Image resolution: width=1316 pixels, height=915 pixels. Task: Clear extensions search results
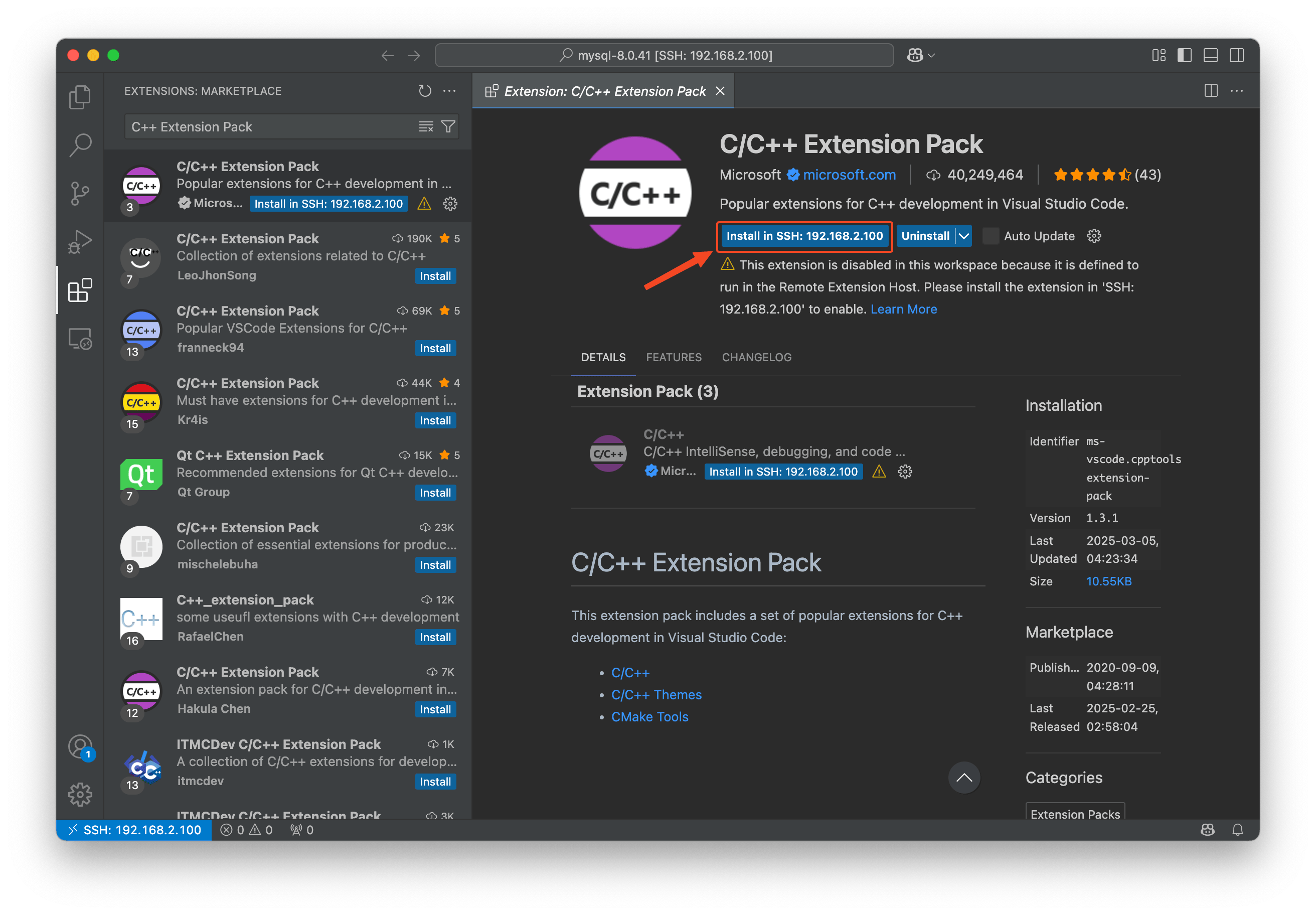coord(426,127)
